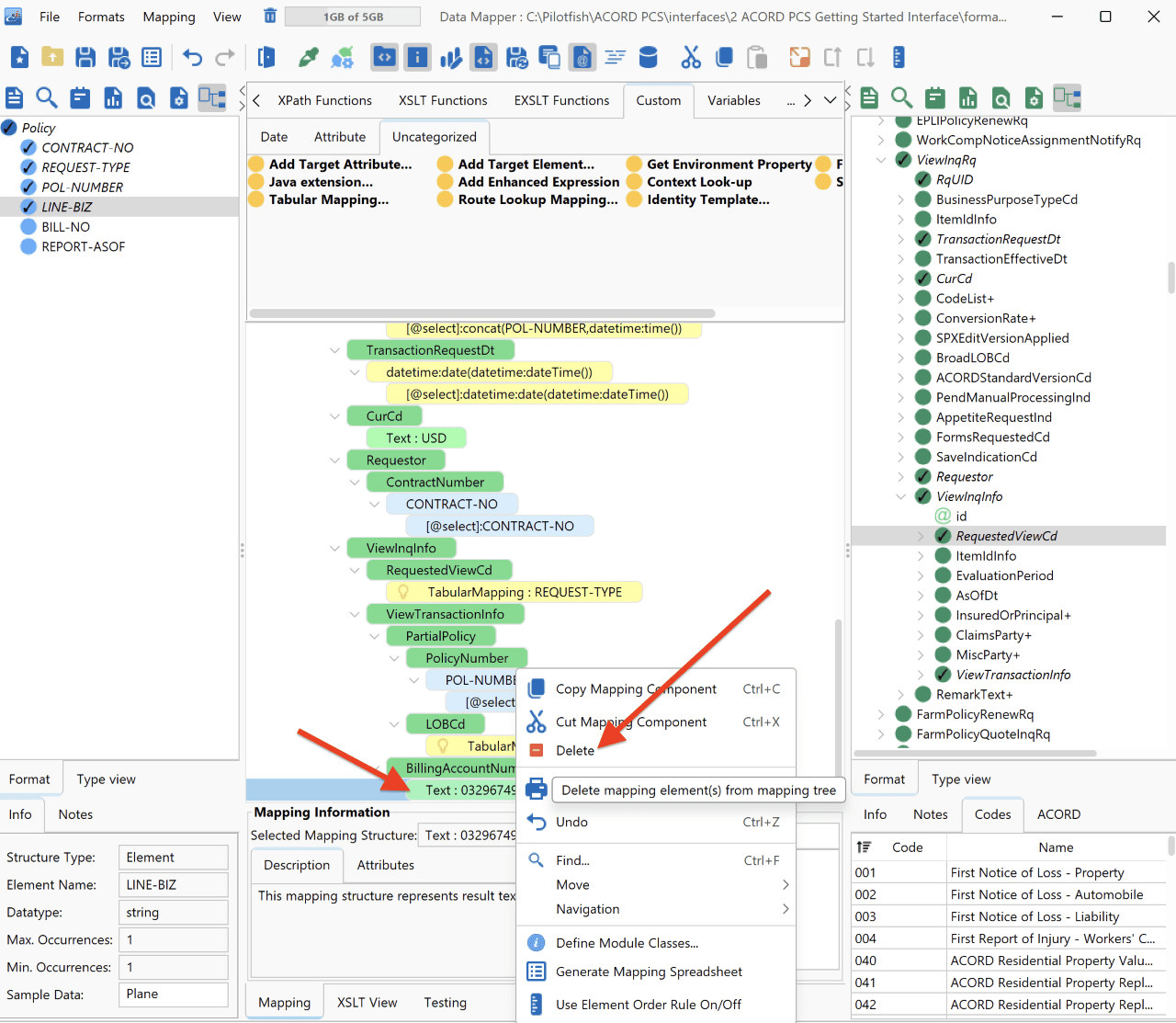
Task: Open the function tabs dropdown chevron
Action: tap(831, 100)
